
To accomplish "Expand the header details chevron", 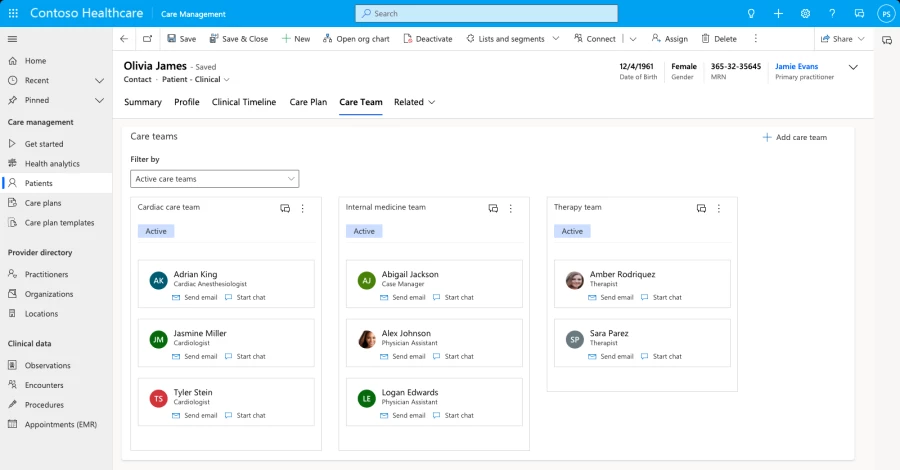I will click(x=854, y=67).
